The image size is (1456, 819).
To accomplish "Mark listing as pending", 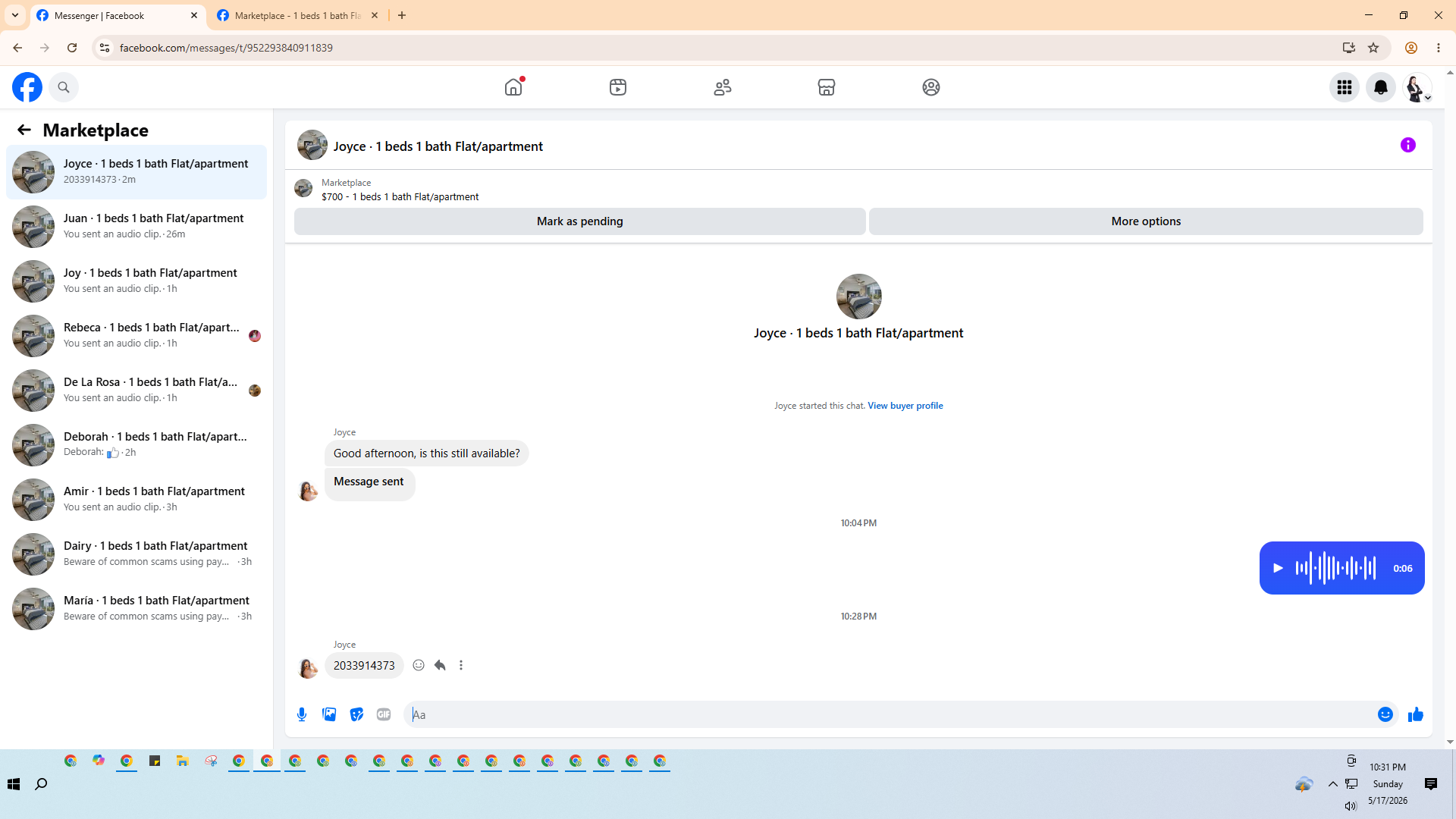I will tap(580, 221).
